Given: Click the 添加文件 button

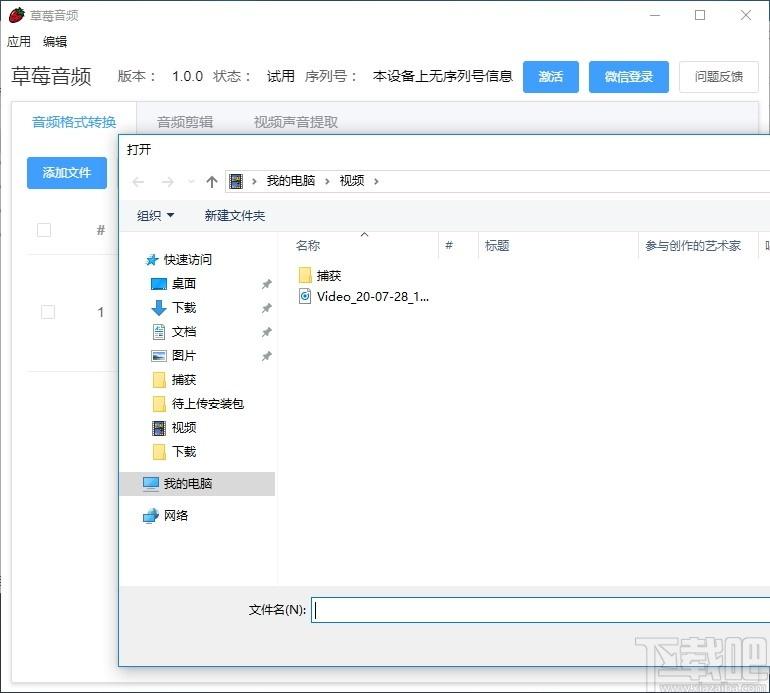Looking at the screenshot, I should pos(67,173).
